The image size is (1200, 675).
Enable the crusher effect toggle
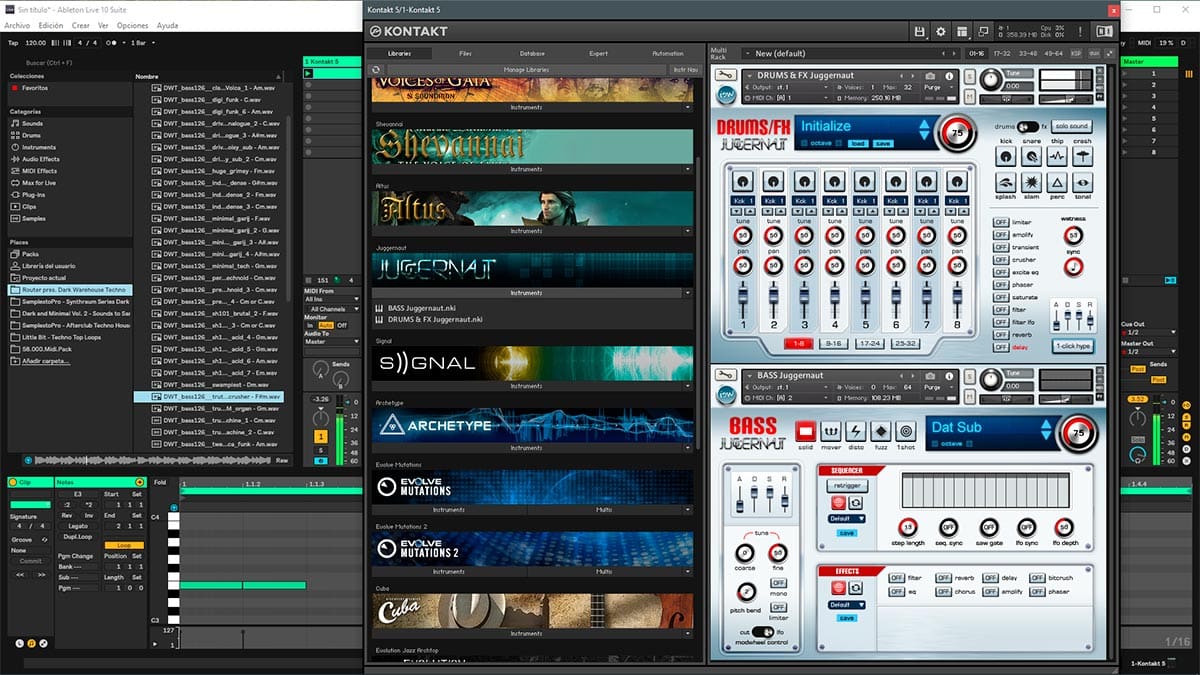[x=1000, y=260]
